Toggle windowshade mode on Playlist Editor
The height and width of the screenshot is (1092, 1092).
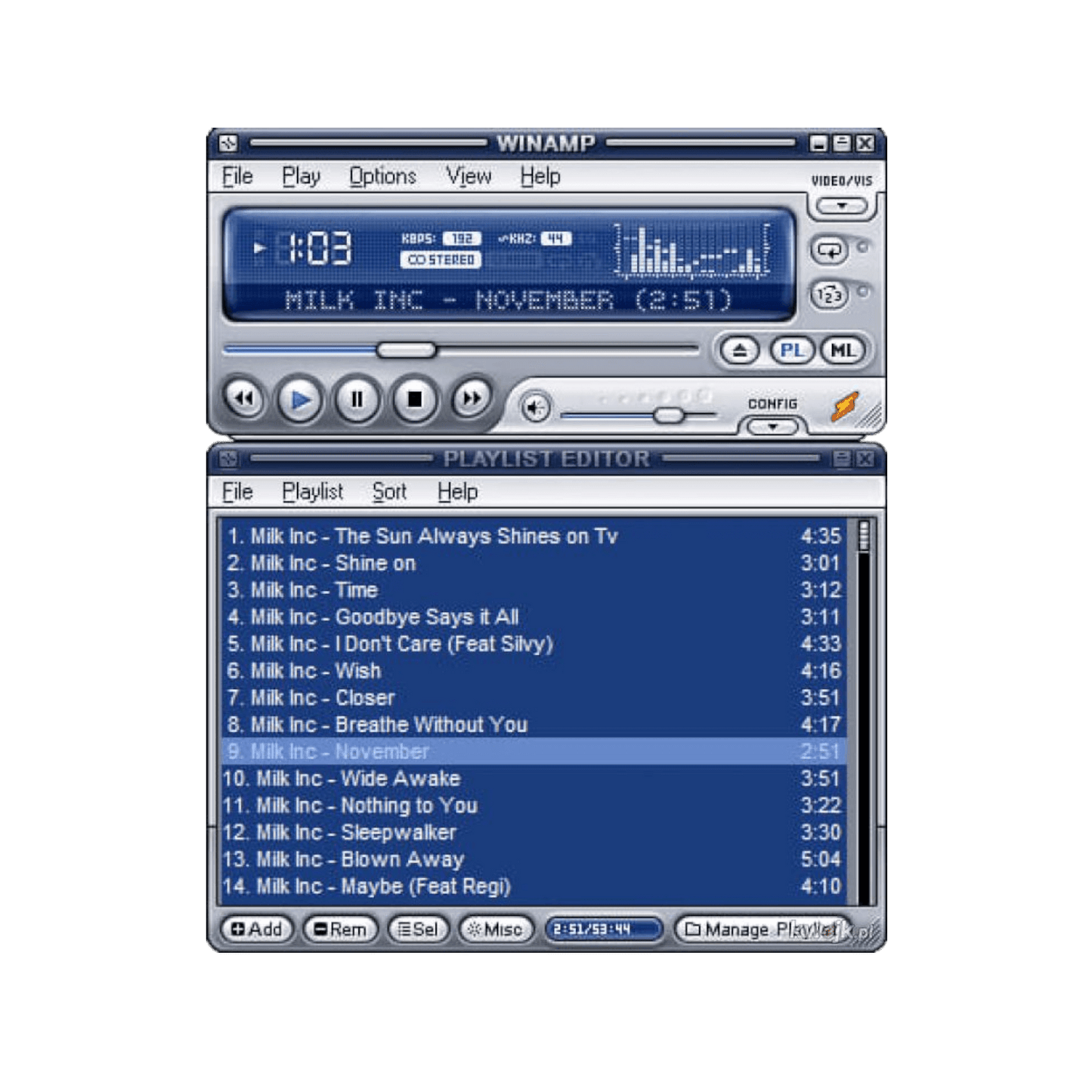coord(842,459)
